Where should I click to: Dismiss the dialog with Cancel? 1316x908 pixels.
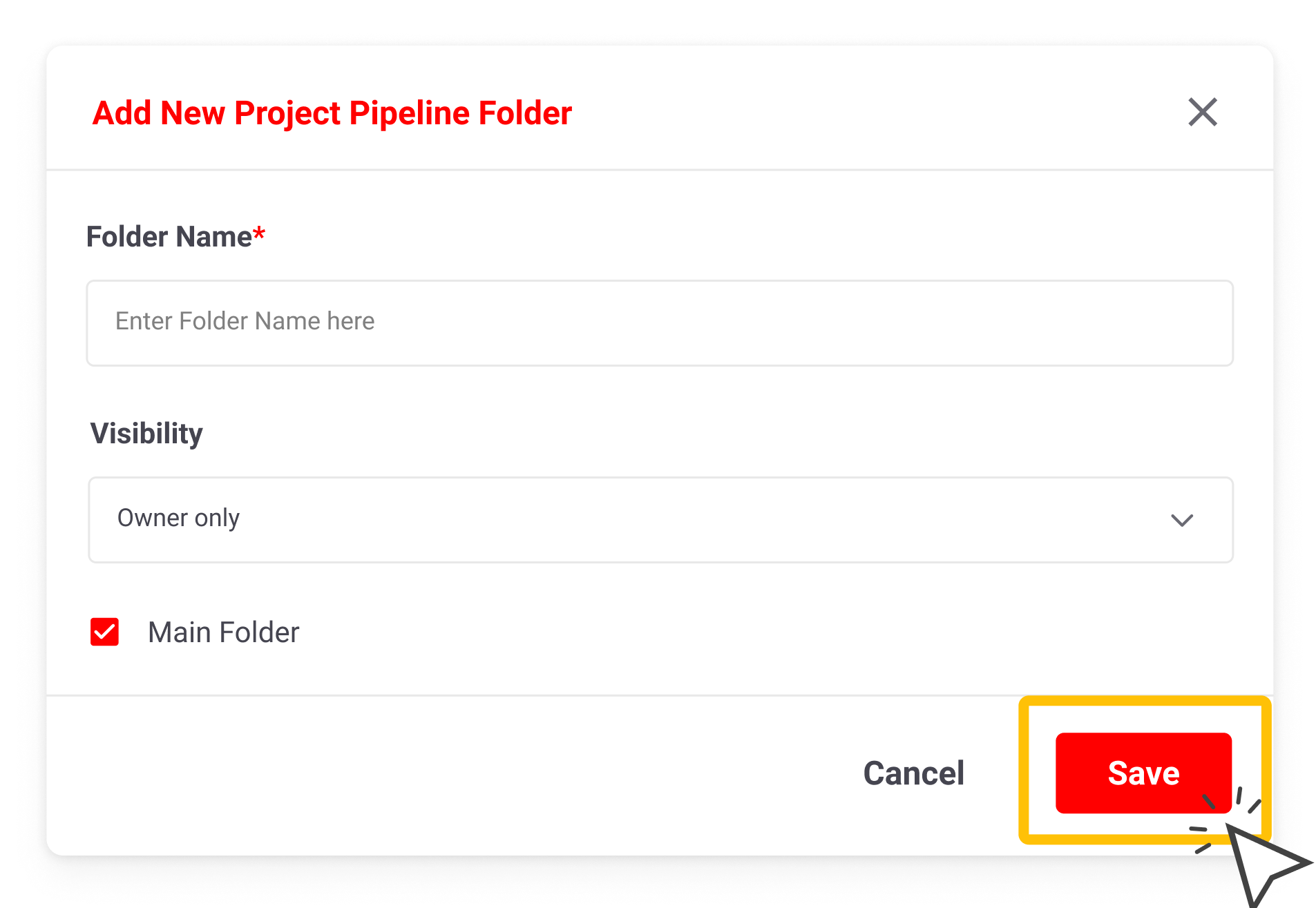pos(913,773)
